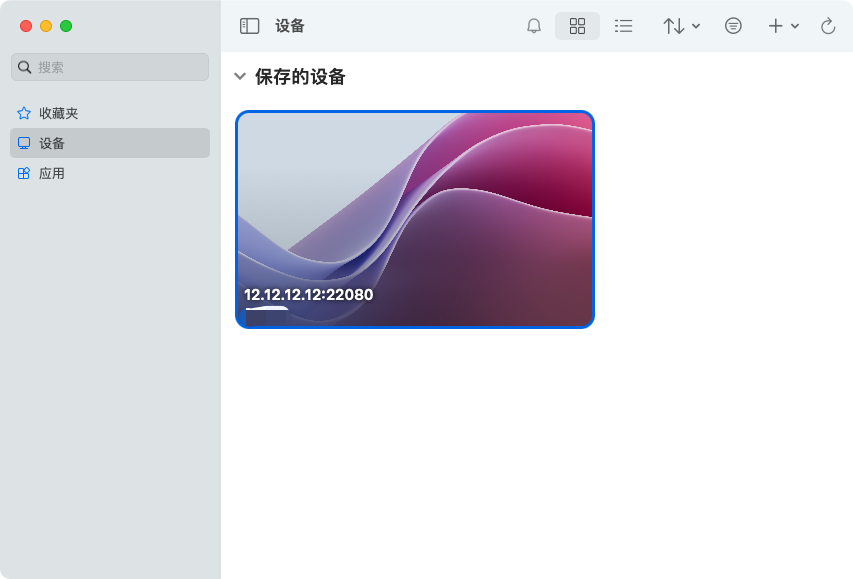Viewport: 853px width, 579px height.
Task: Close the window with red button
Action: coord(26,26)
